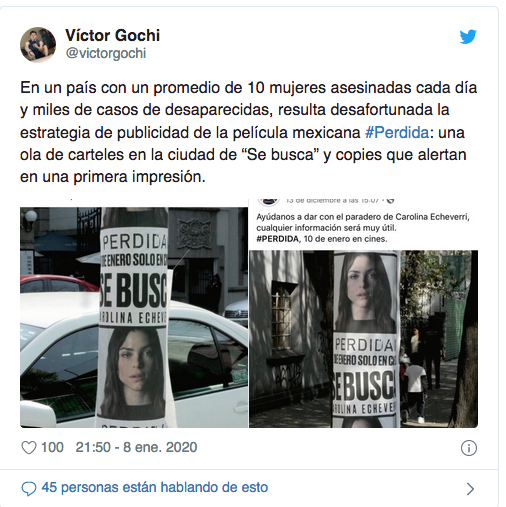Click the speech bubble reply icon
This screenshot has height=507, width=506.
click(x=29, y=489)
